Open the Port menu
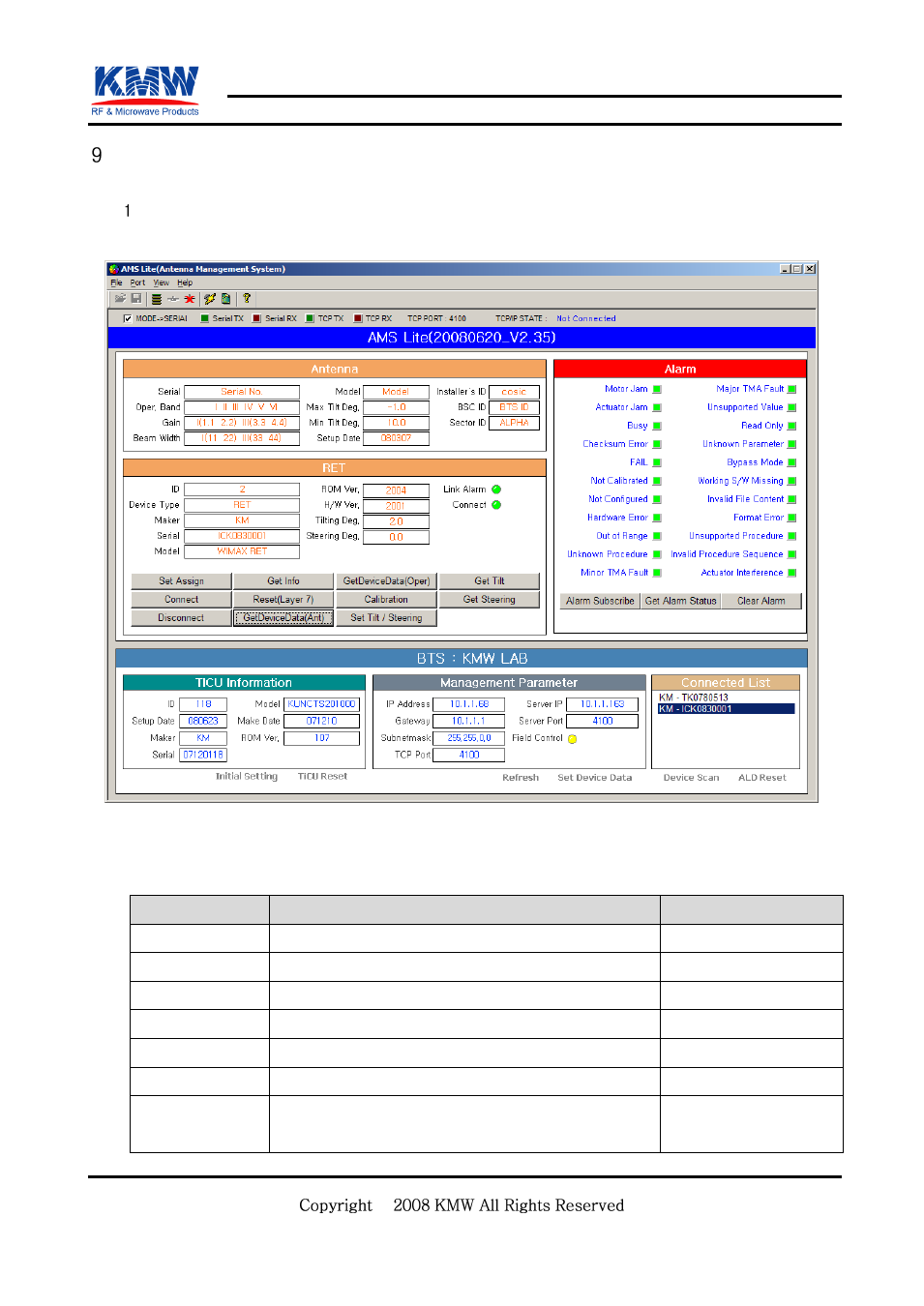This screenshot has width=924, height=1306. click(x=138, y=283)
